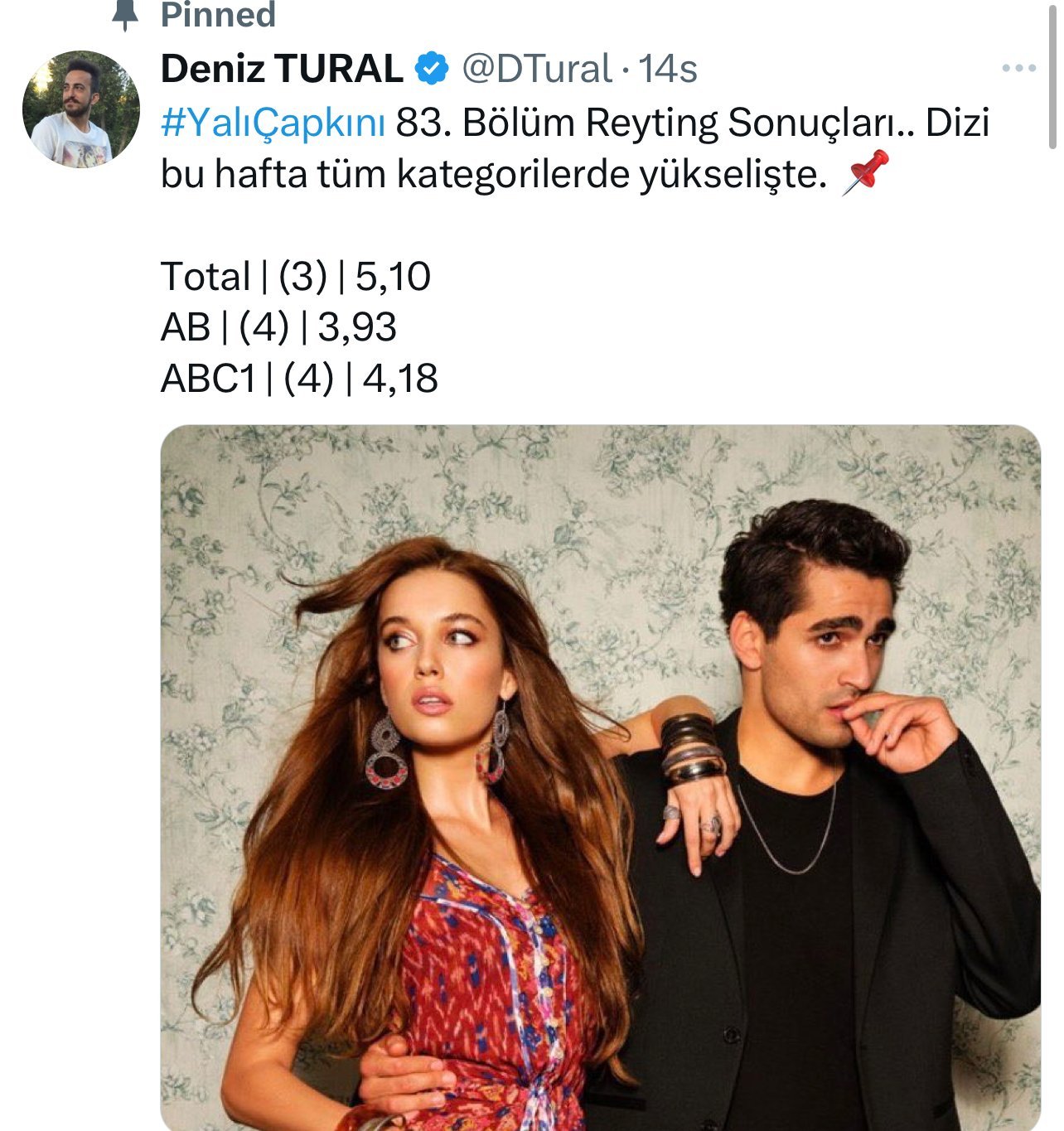Click the pin icon beside Pinned

pos(125,14)
